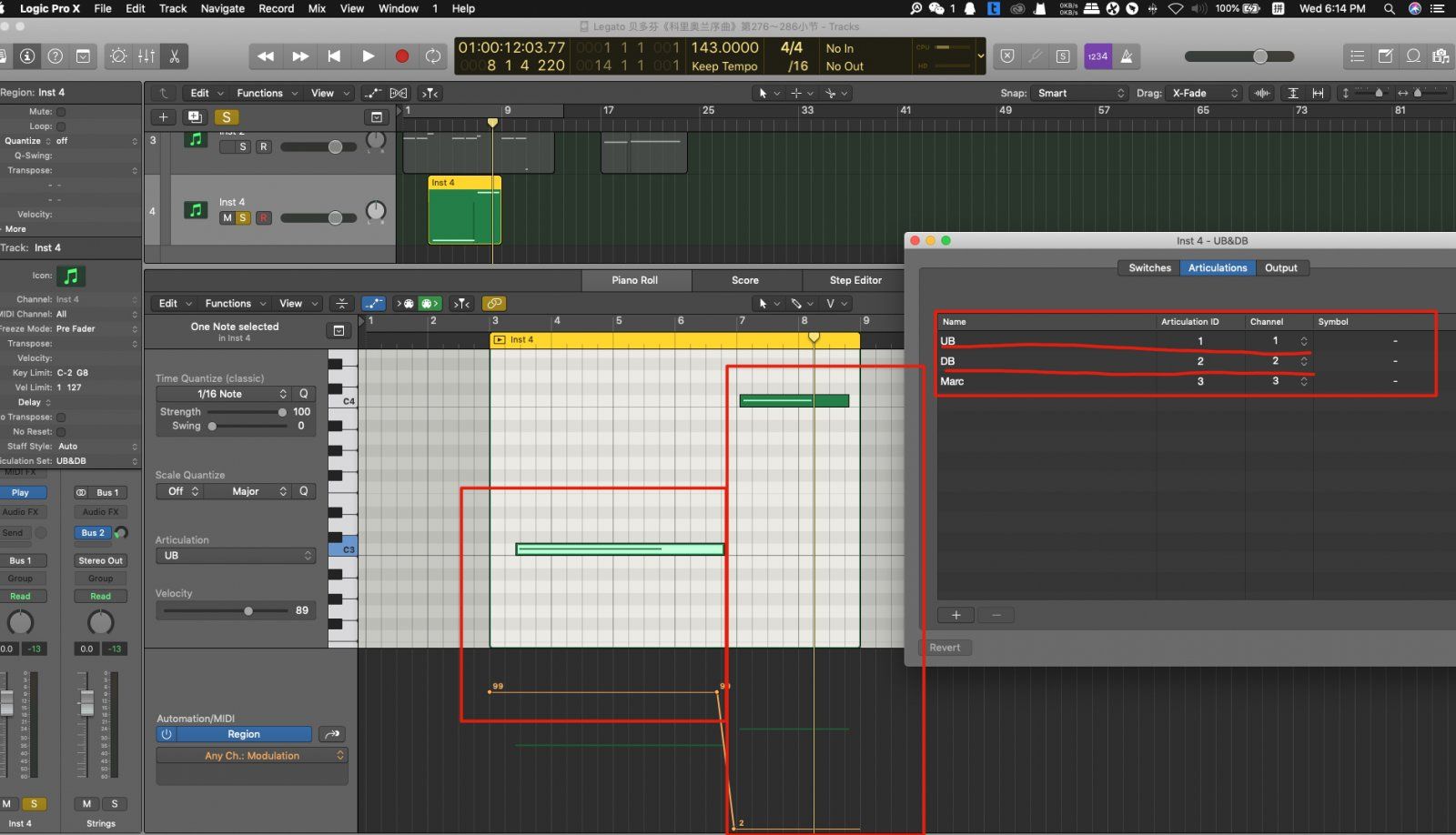
Task: Open the List Editors icon
Action: (x=1357, y=56)
